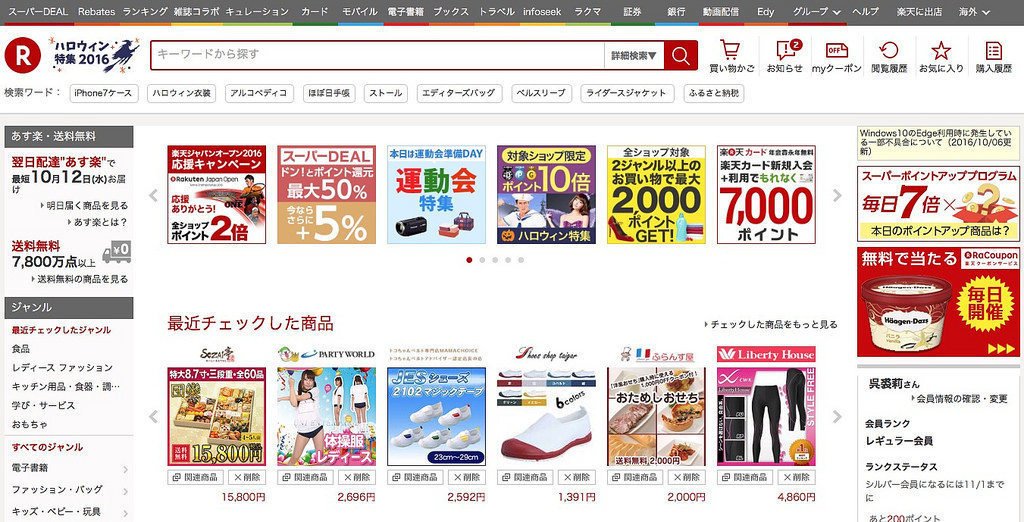Open ラクマ in top navigation
Viewport: 1024px width, 522px height.
(x=587, y=12)
